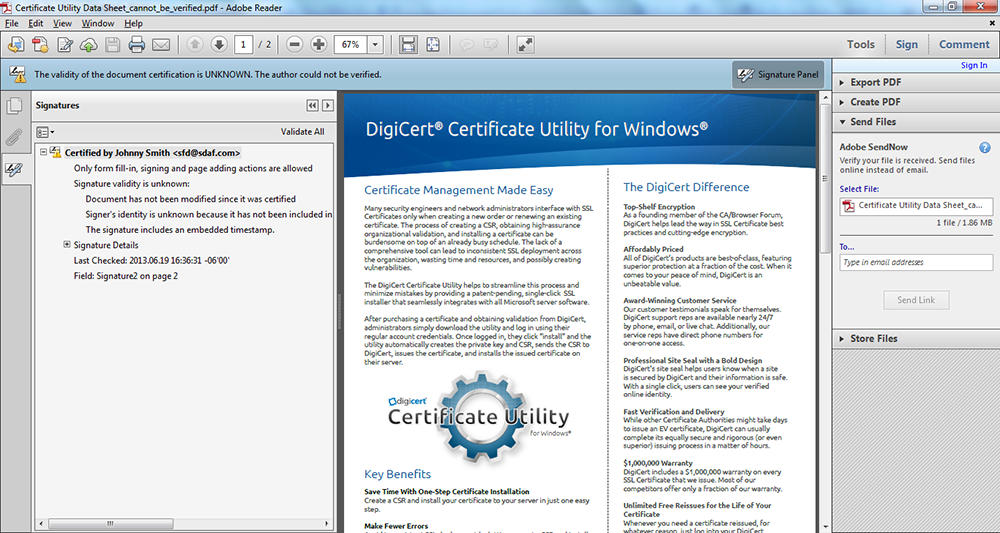Go to next page arrow

point(219,45)
